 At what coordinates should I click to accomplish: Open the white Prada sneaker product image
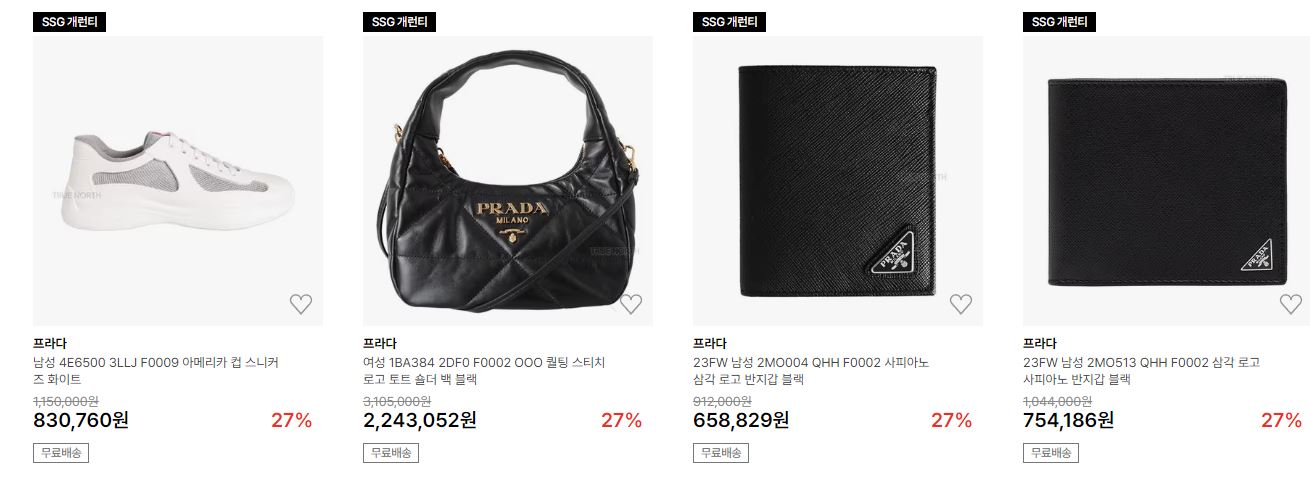tap(178, 181)
